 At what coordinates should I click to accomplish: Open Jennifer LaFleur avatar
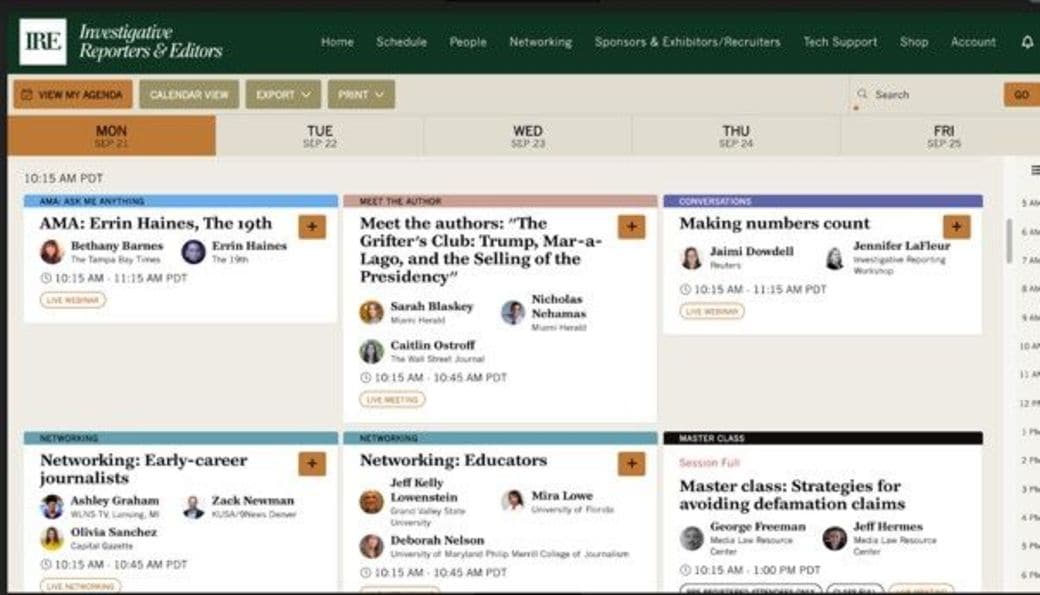834,257
